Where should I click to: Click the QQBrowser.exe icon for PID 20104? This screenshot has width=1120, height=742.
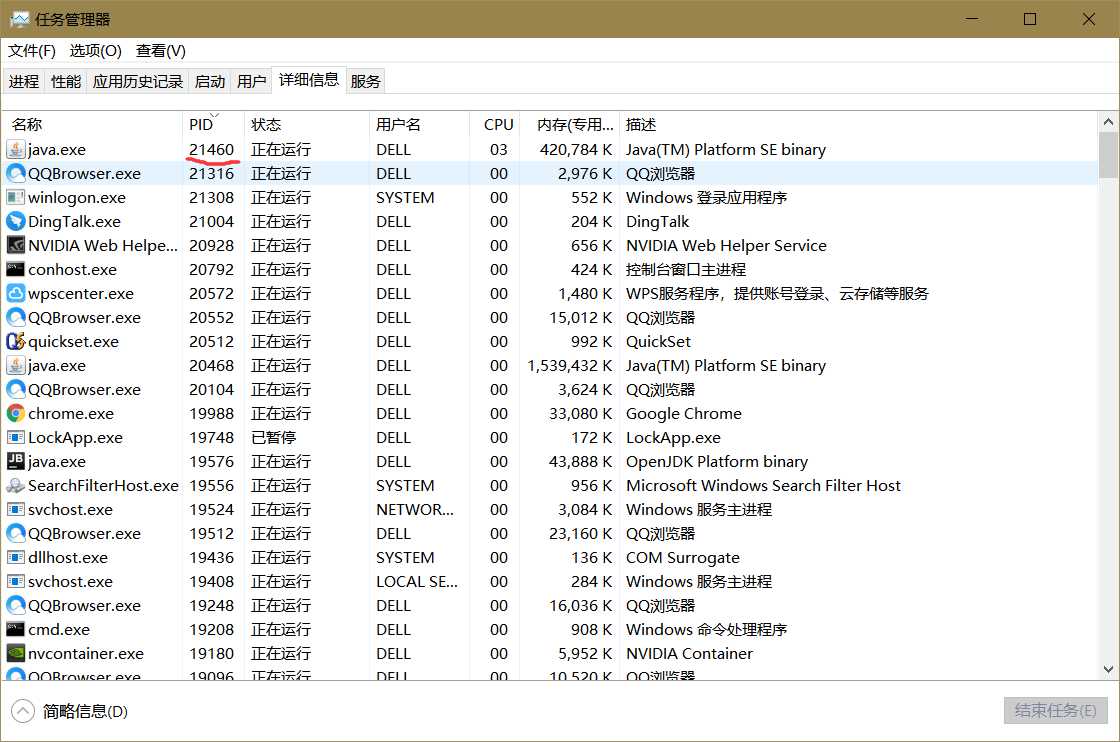pos(16,389)
